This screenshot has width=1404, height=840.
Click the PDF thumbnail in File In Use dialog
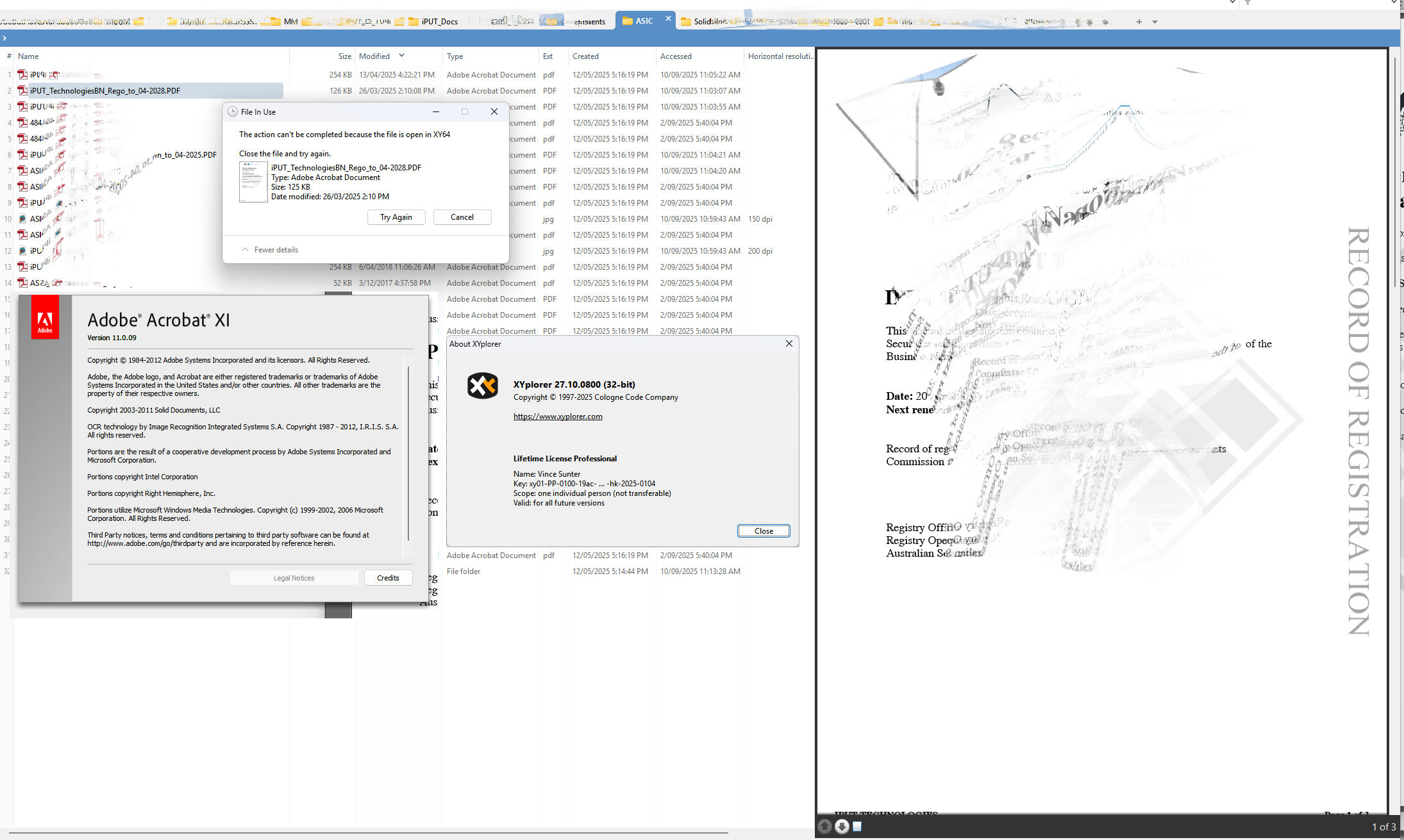[x=253, y=182]
